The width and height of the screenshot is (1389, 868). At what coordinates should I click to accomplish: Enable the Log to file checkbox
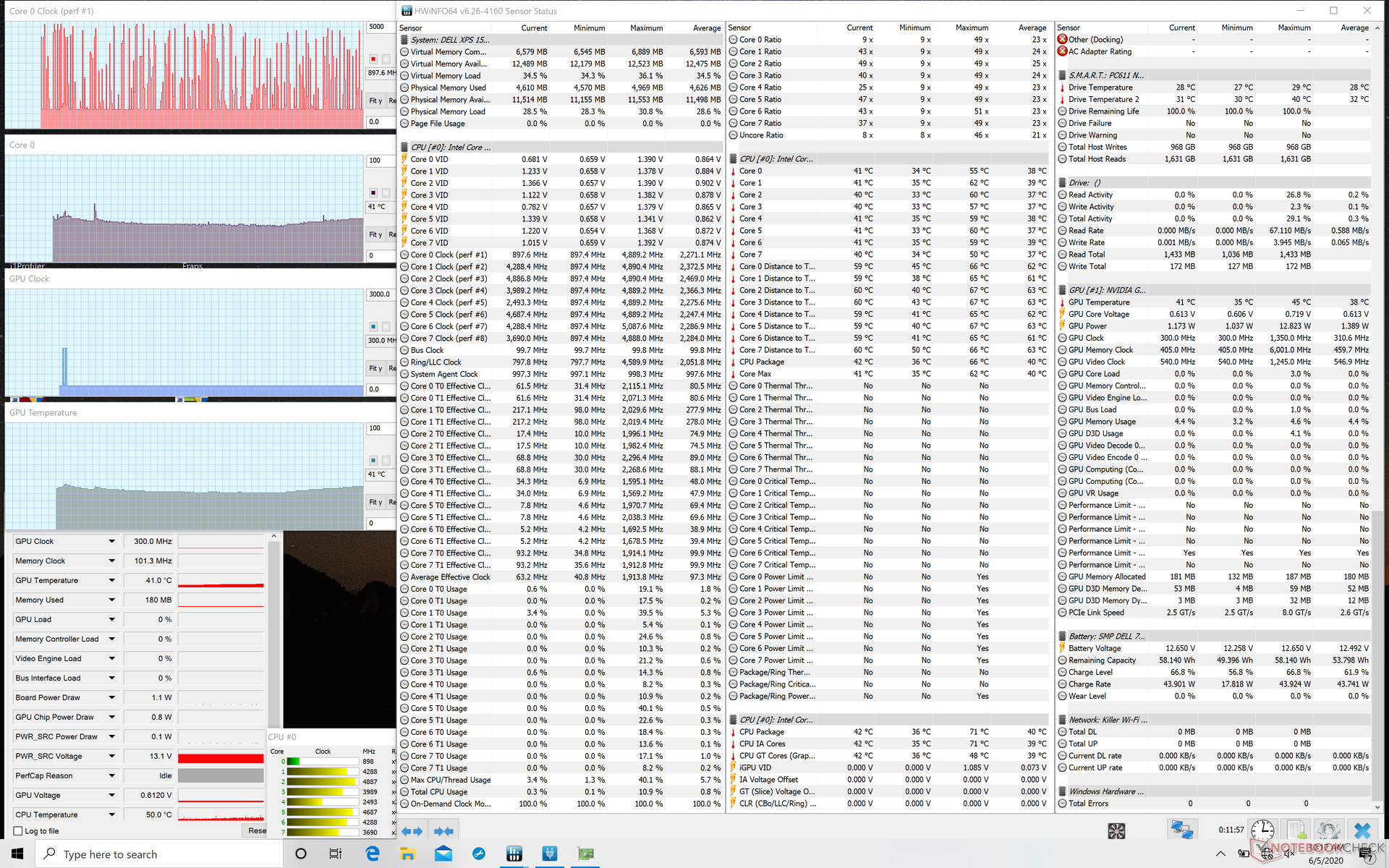[x=19, y=831]
